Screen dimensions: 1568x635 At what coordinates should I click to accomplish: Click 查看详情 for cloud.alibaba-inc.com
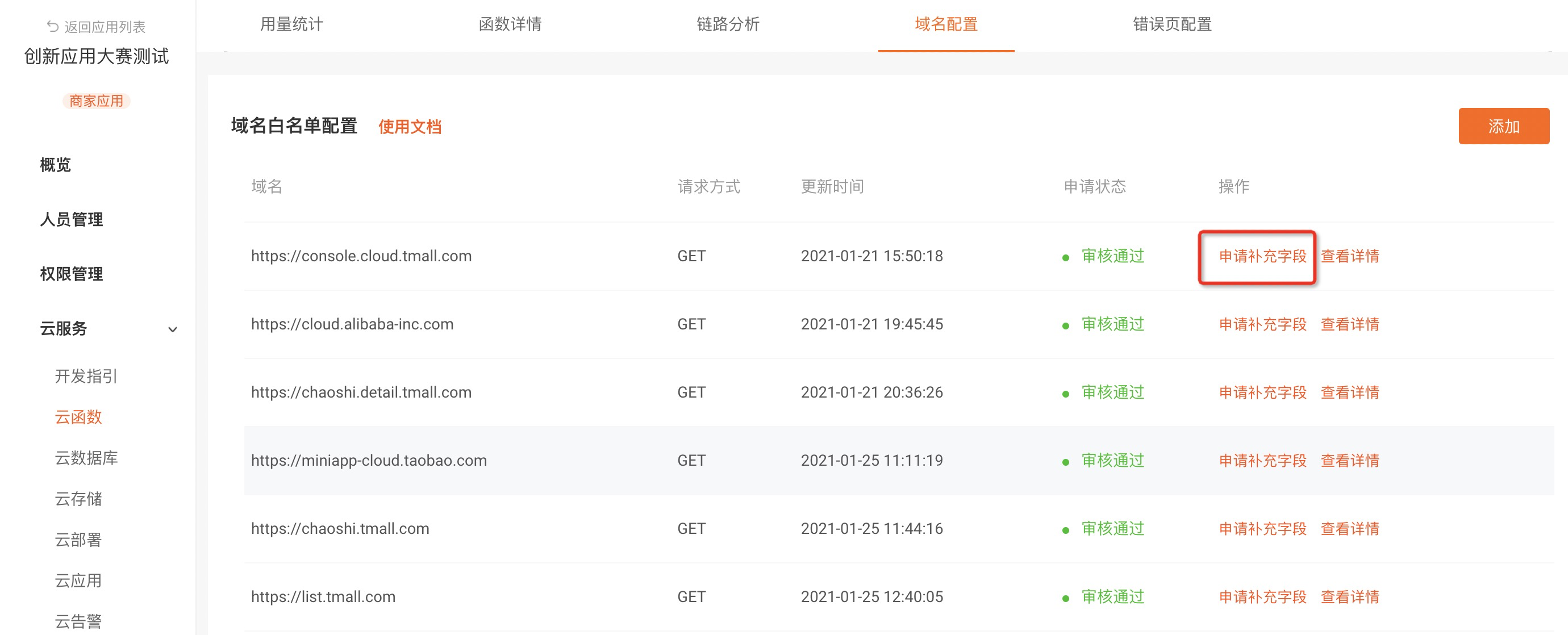pos(1349,324)
